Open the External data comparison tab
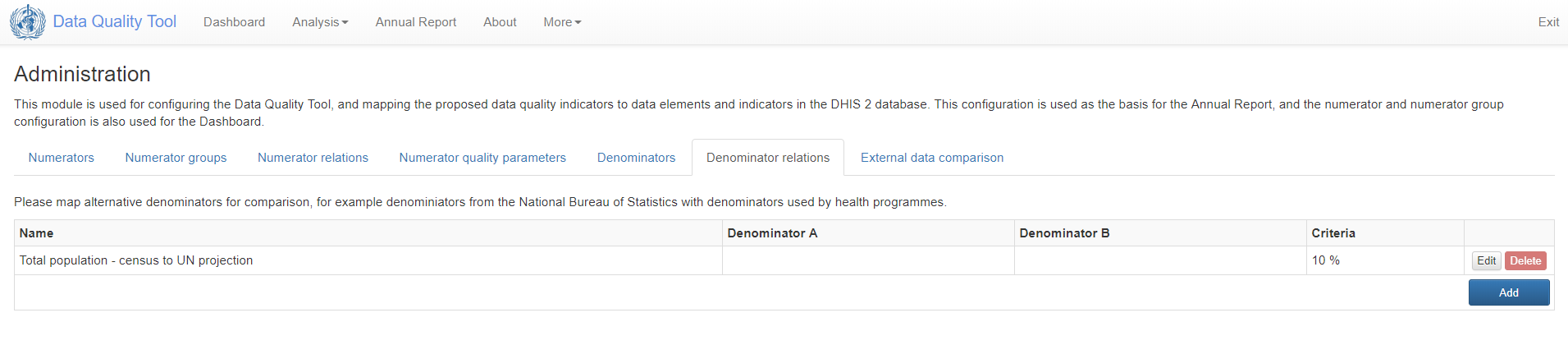Screen dimensions: 1568x345 (932, 158)
